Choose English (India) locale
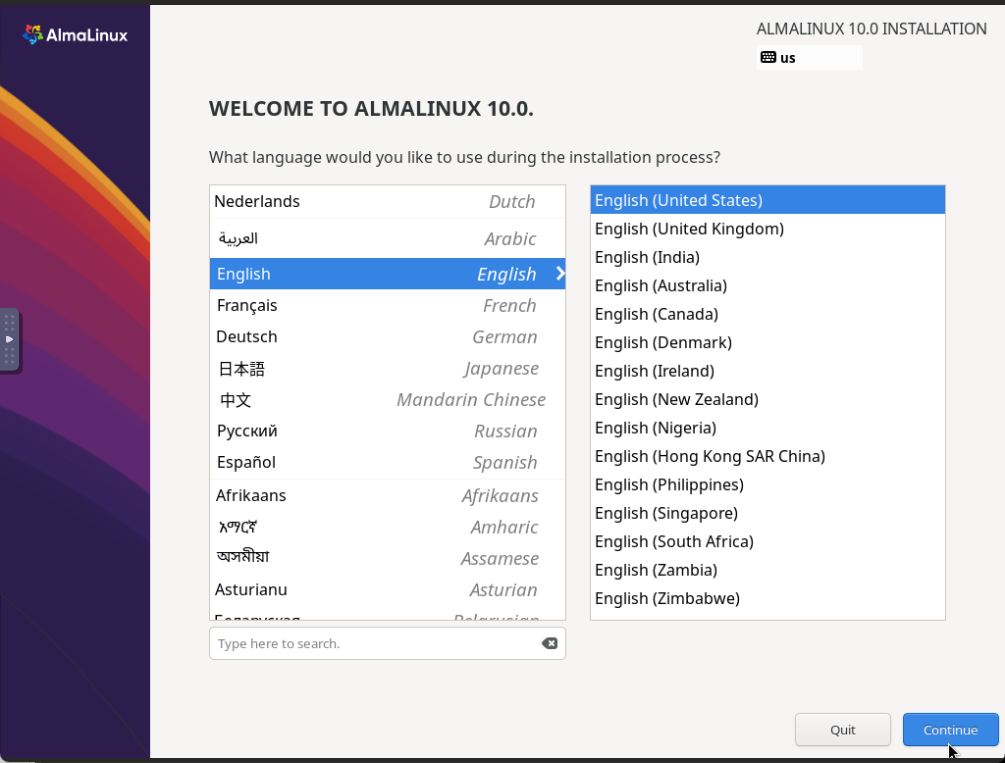The width and height of the screenshot is (1005, 763). [x=767, y=257]
